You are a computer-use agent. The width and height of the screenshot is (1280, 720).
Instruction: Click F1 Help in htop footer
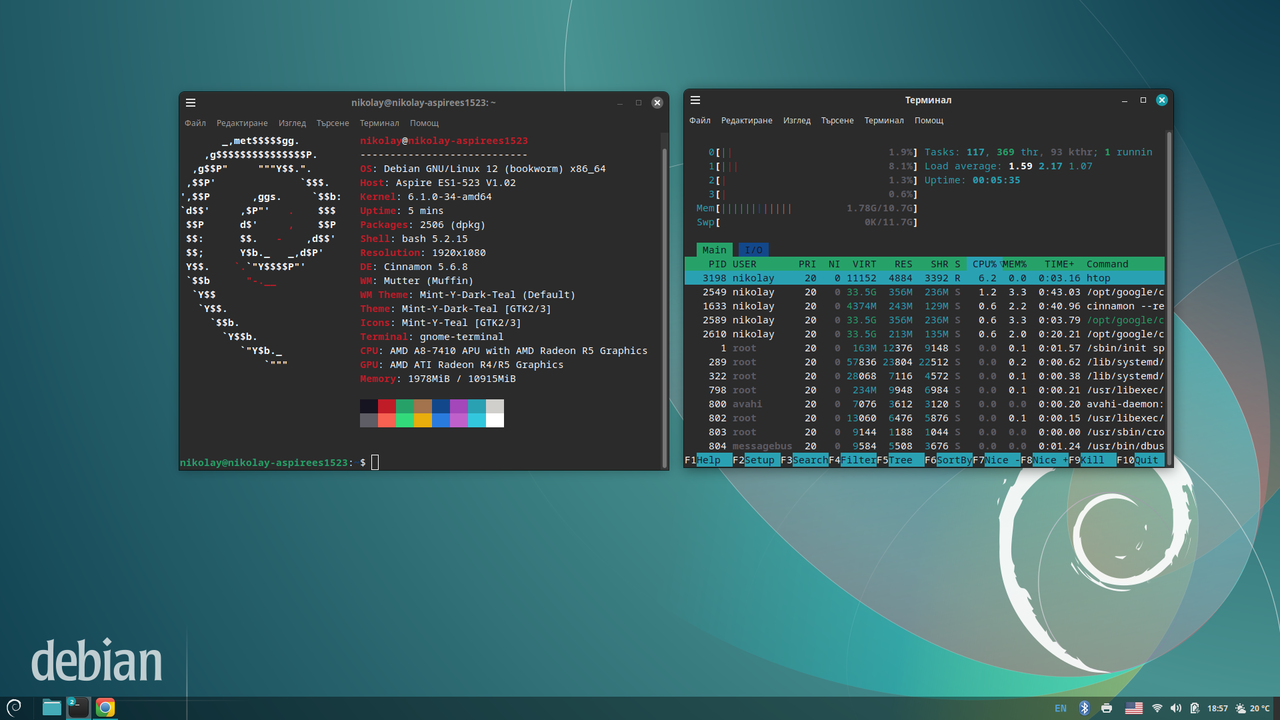point(708,460)
